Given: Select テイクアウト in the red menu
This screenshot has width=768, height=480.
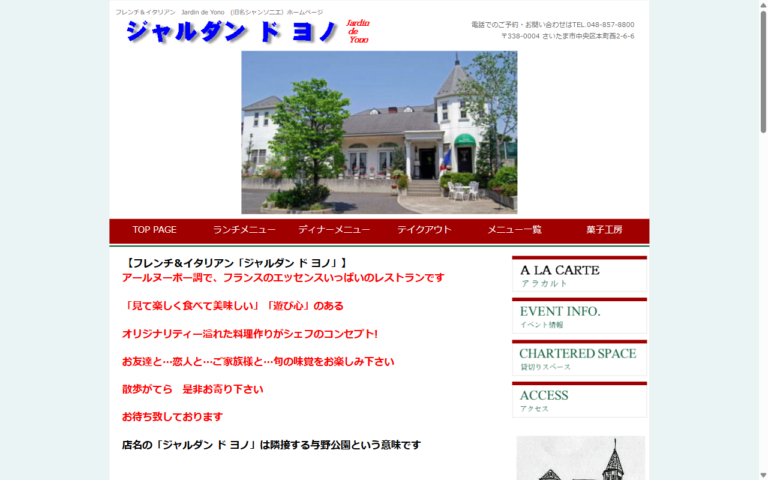Looking at the screenshot, I should click(424, 230).
